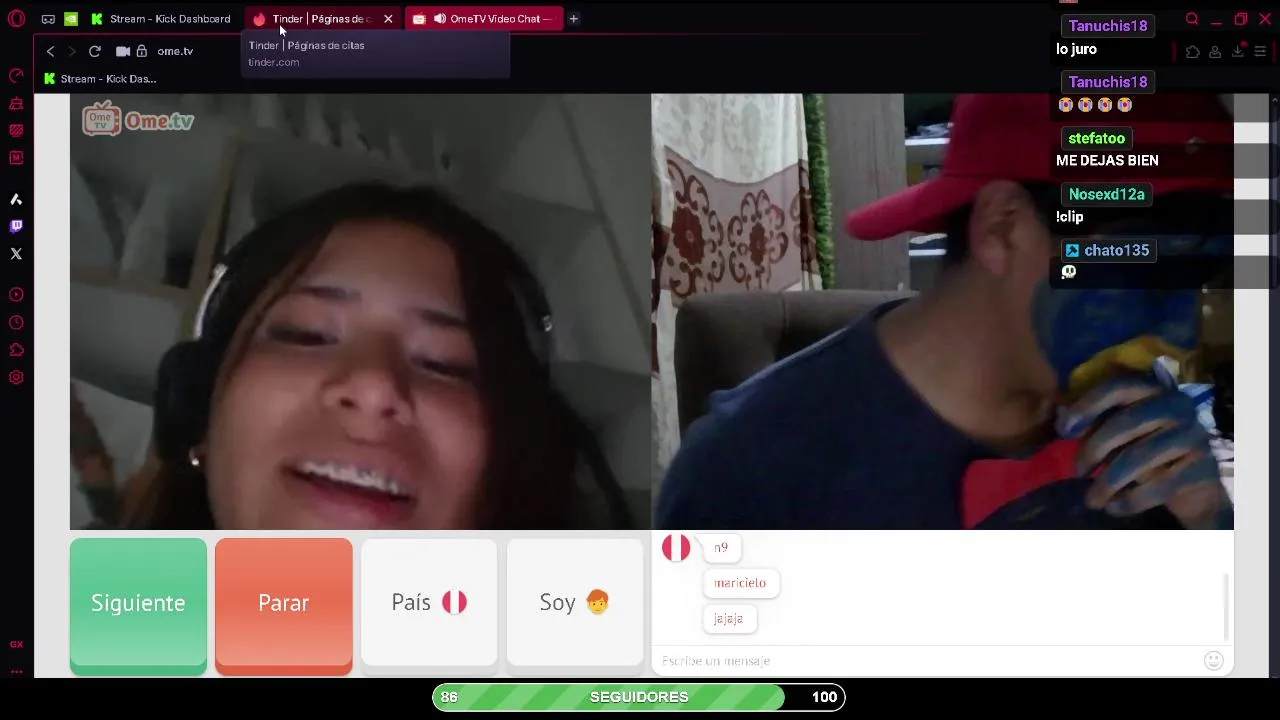This screenshot has height=720, width=1280.
Task: Open GX Corner controller icon
Action: (48, 19)
